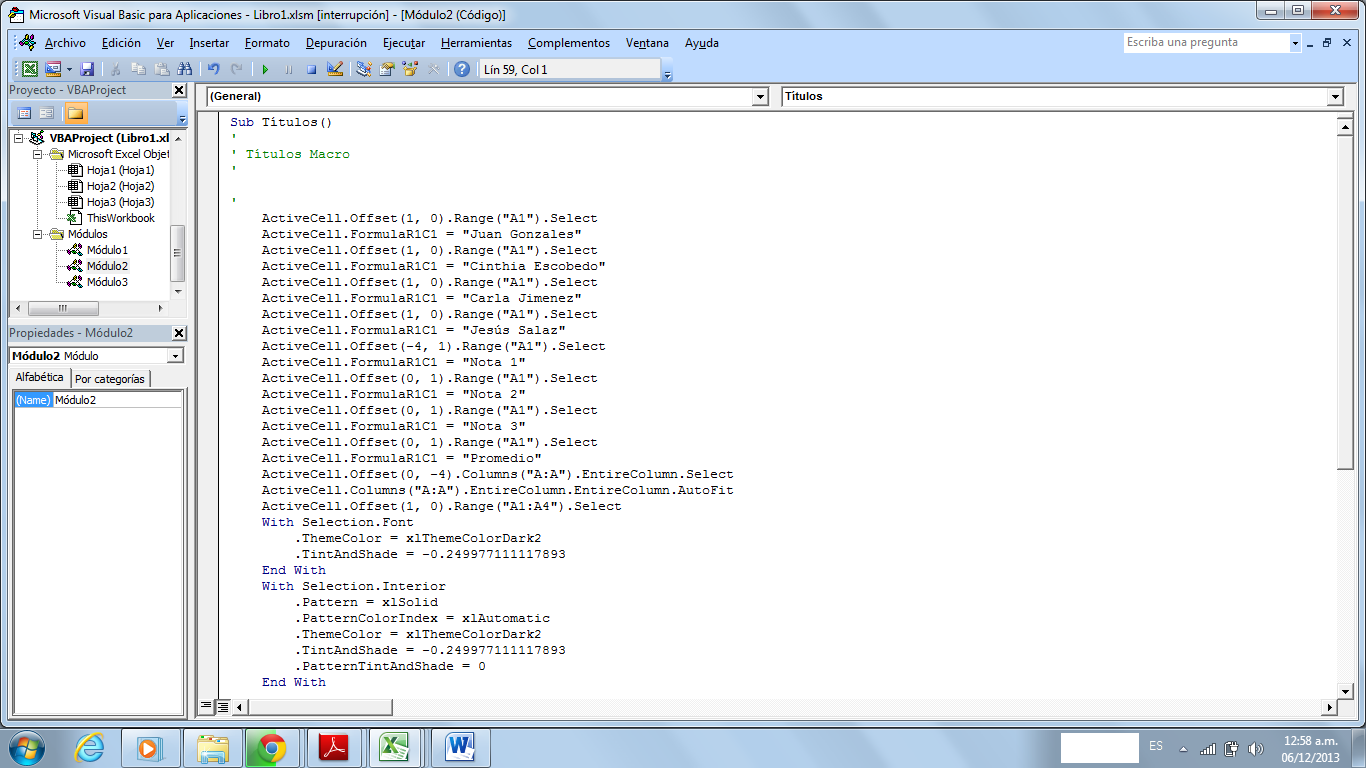The height and width of the screenshot is (768, 1366).
Task: Click the Toolbox toolbar icon
Action: coord(433,69)
